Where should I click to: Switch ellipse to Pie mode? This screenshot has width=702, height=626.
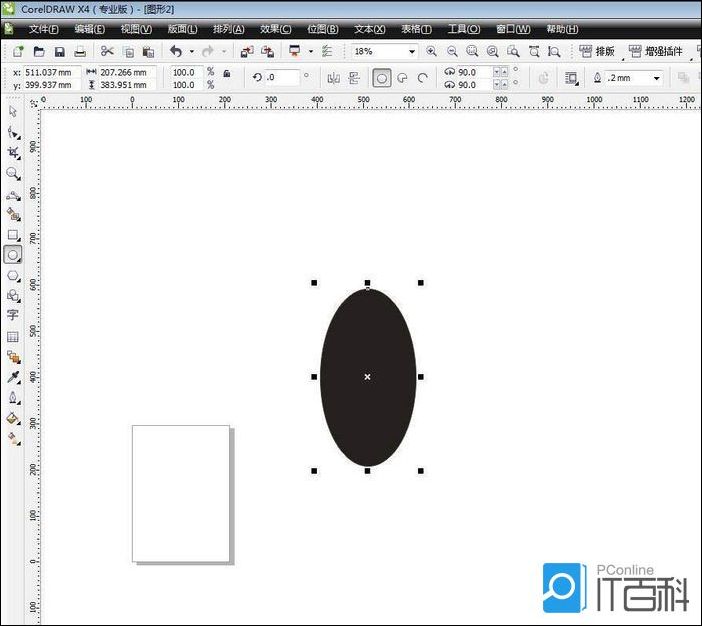(x=402, y=78)
